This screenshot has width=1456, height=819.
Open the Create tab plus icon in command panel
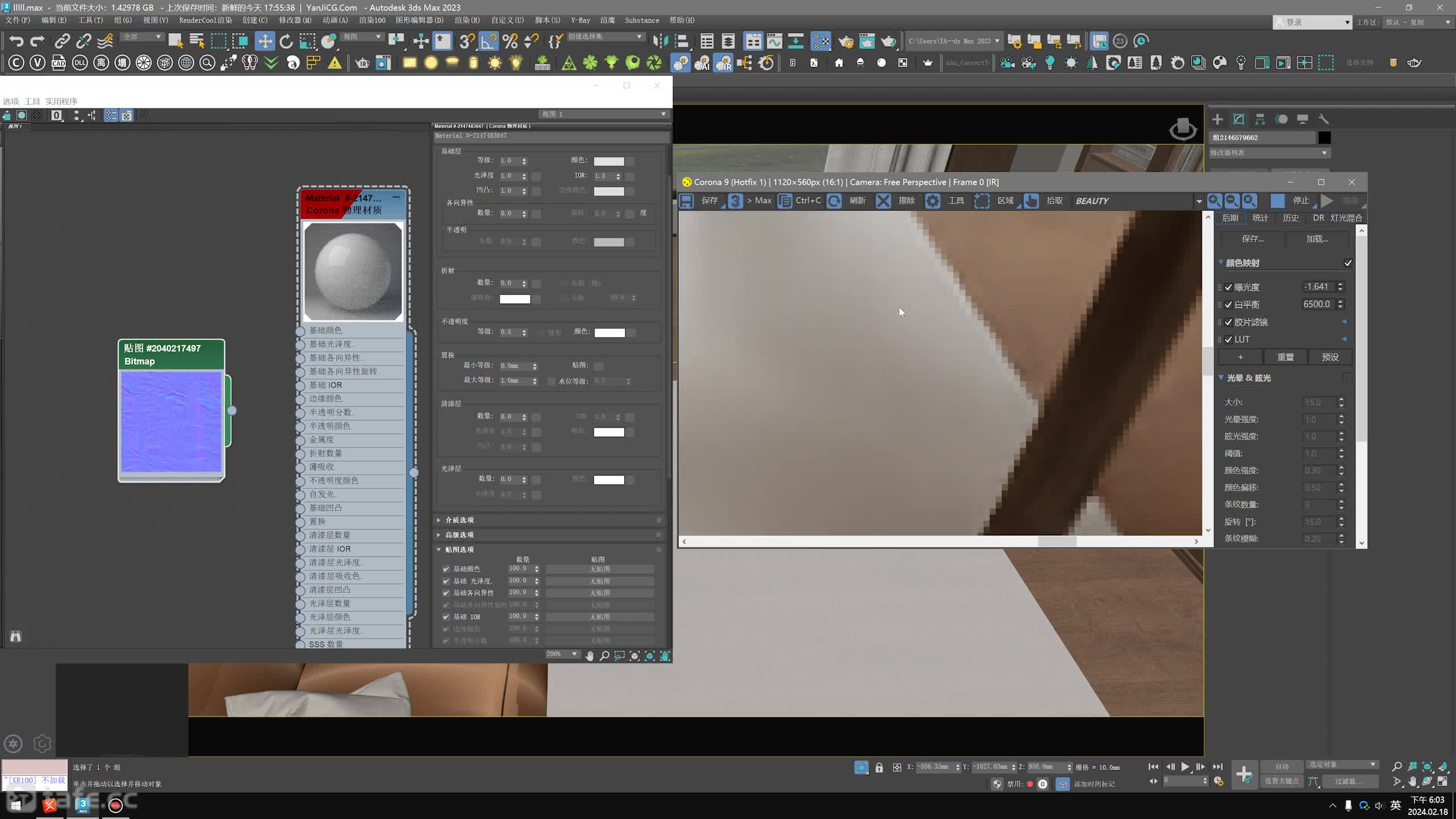pos(1217,119)
